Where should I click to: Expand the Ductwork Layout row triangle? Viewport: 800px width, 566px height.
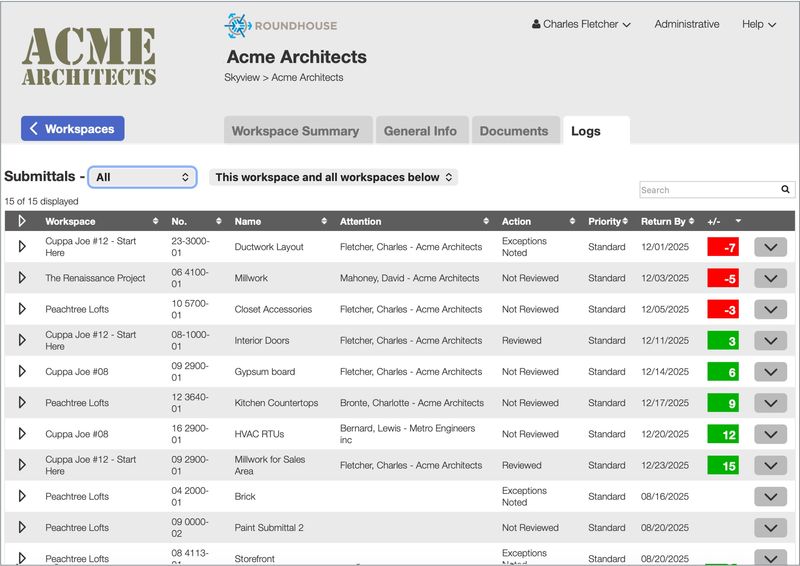coord(22,247)
